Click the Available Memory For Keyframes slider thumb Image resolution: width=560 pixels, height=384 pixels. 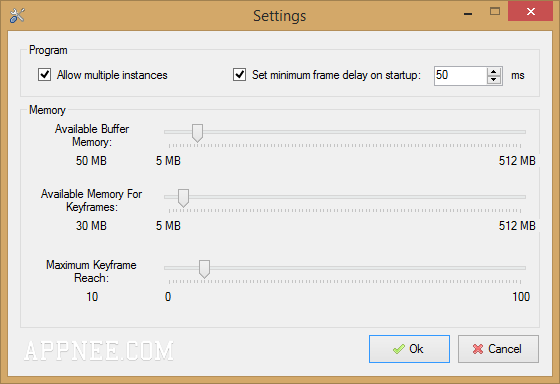pos(183,198)
